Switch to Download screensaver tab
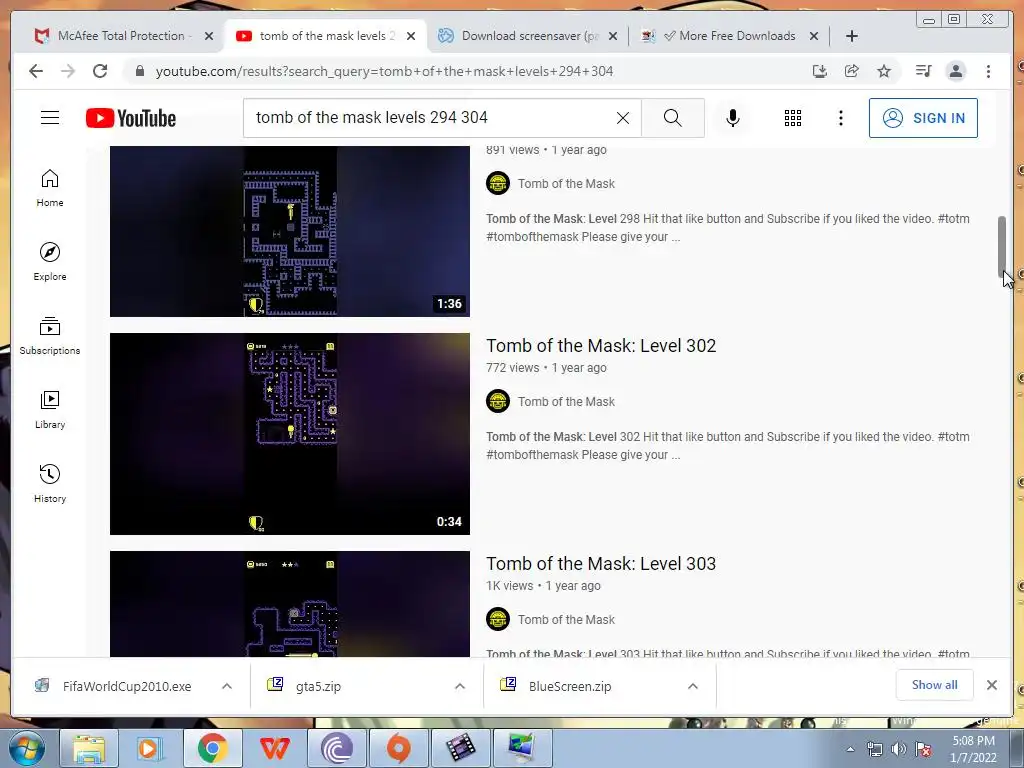This screenshot has height=768, width=1024. click(529, 36)
